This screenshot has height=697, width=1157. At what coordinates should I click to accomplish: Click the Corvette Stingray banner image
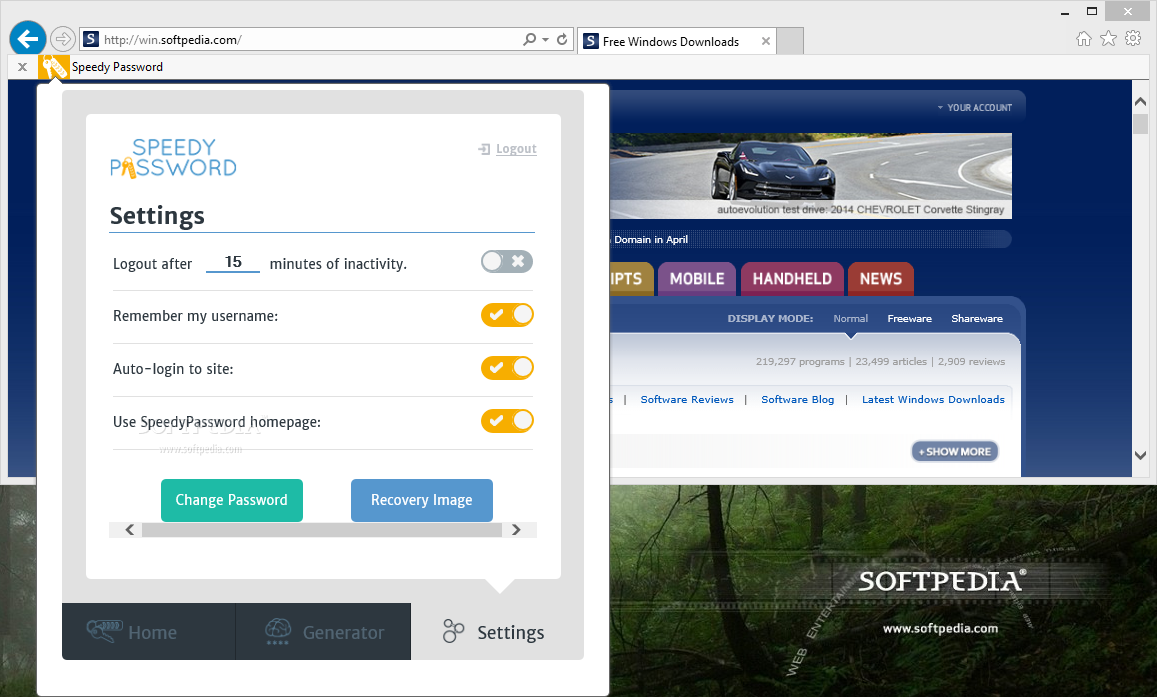pyautogui.click(x=811, y=176)
